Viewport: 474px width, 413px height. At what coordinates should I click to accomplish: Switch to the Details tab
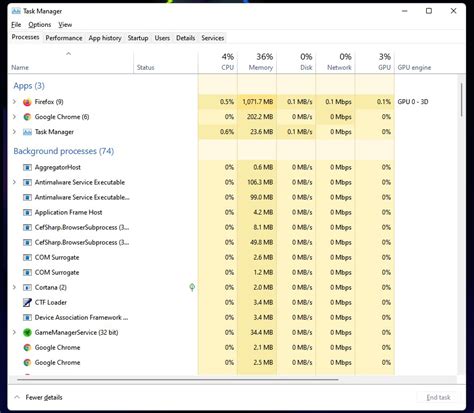(x=185, y=38)
